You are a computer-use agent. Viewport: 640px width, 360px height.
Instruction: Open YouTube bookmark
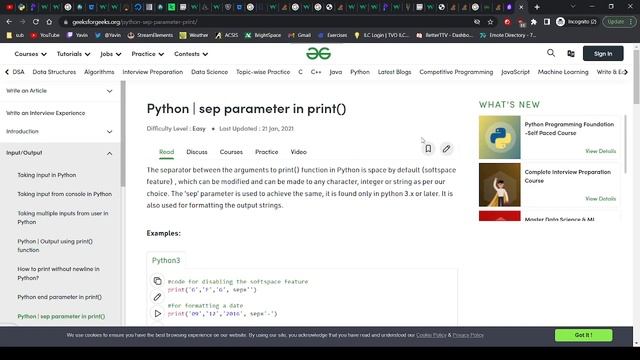pyautogui.click(x=45, y=35)
